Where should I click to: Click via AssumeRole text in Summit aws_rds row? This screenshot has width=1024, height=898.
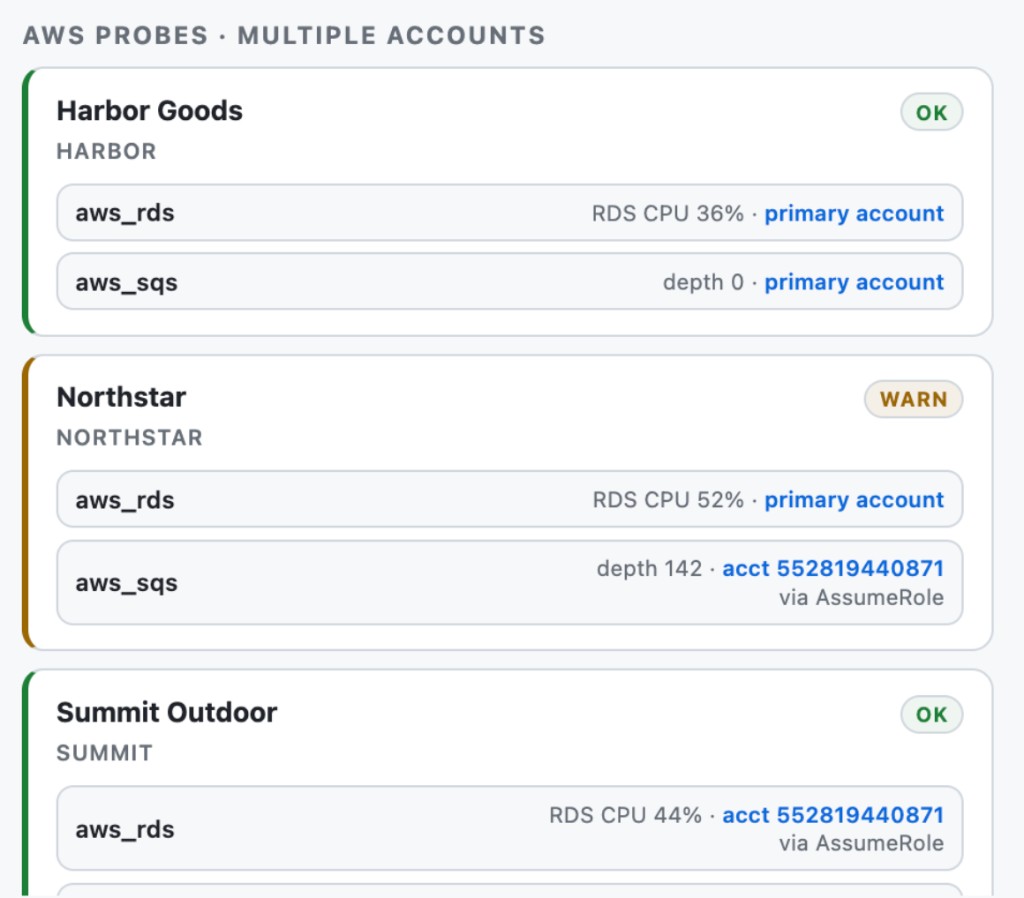pyautogui.click(x=861, y=843)
